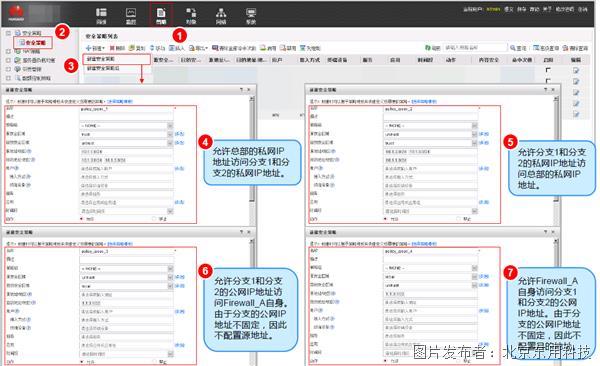
Task: Select 允许 permit radio in policy_ipsec_1 dialog
Action: click(82, 219)
